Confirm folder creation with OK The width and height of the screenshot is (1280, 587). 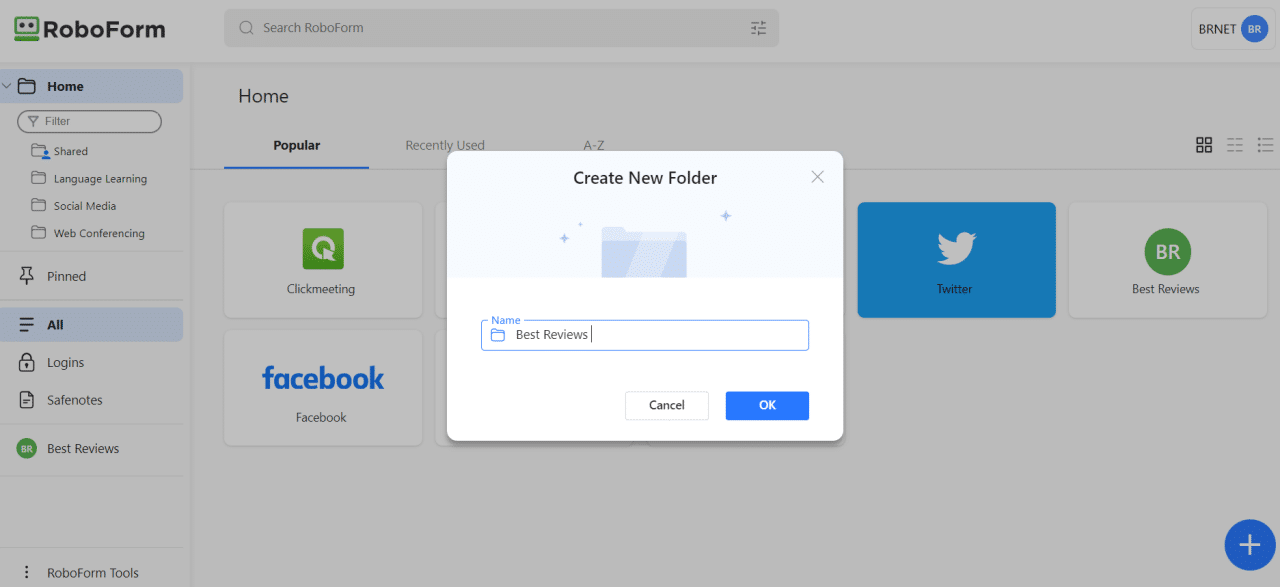pos(767,405)
